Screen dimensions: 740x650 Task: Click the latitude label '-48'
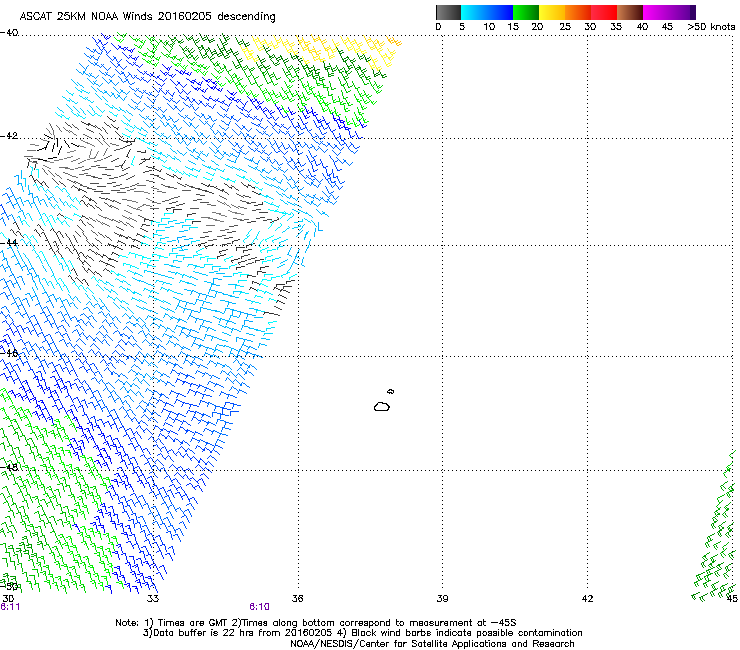pos(9,467)
